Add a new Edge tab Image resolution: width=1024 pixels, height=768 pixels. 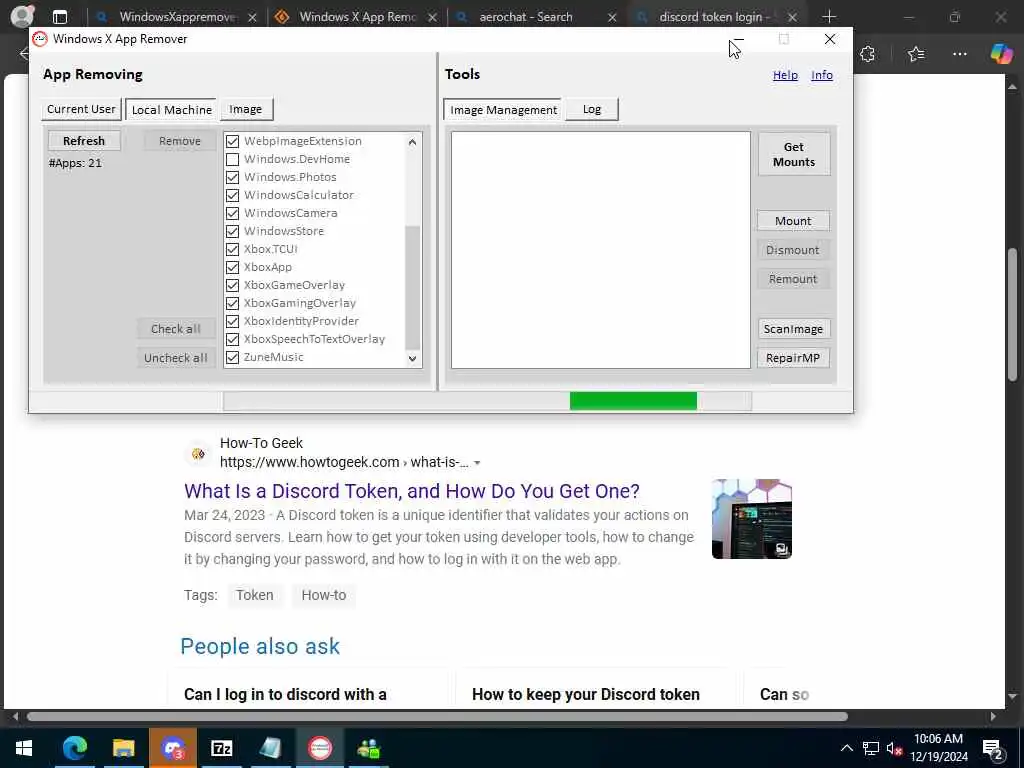[829, 16]
